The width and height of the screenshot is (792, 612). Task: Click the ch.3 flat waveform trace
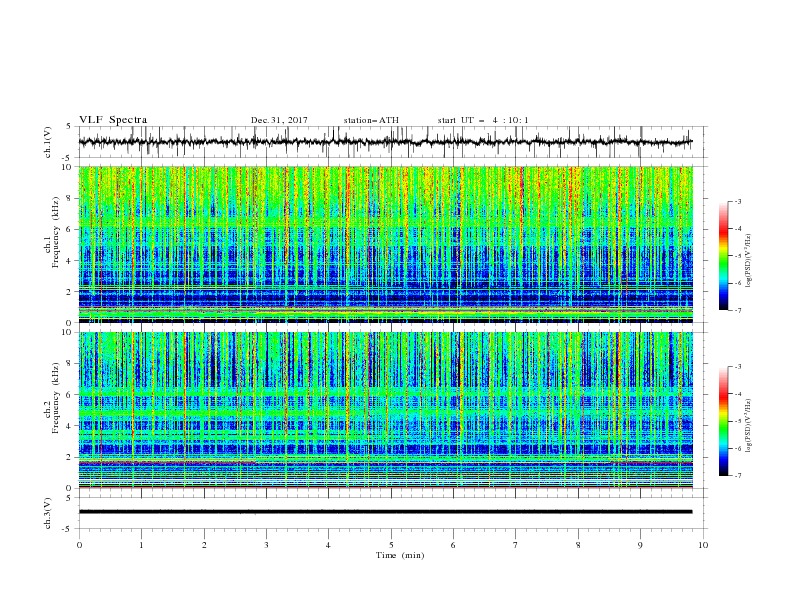click(x=386, y=512)
